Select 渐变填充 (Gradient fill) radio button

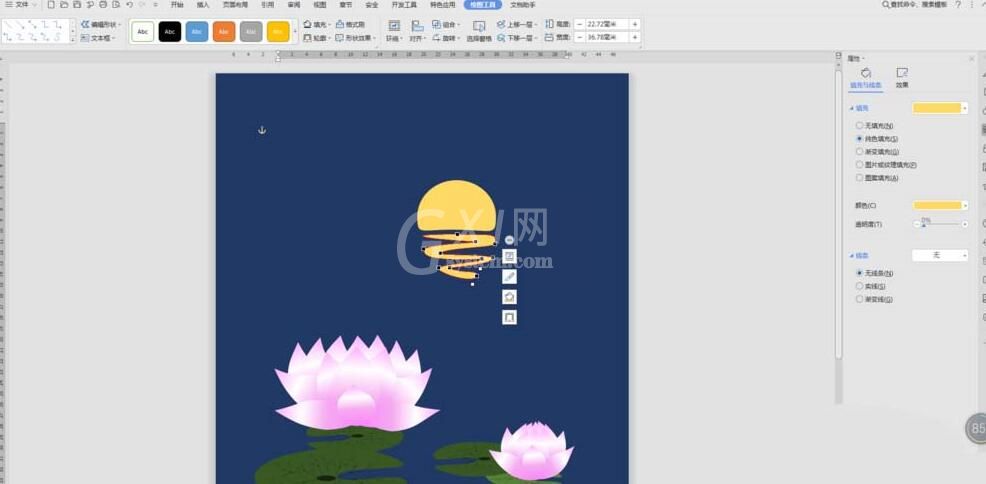tap(860, 151)
